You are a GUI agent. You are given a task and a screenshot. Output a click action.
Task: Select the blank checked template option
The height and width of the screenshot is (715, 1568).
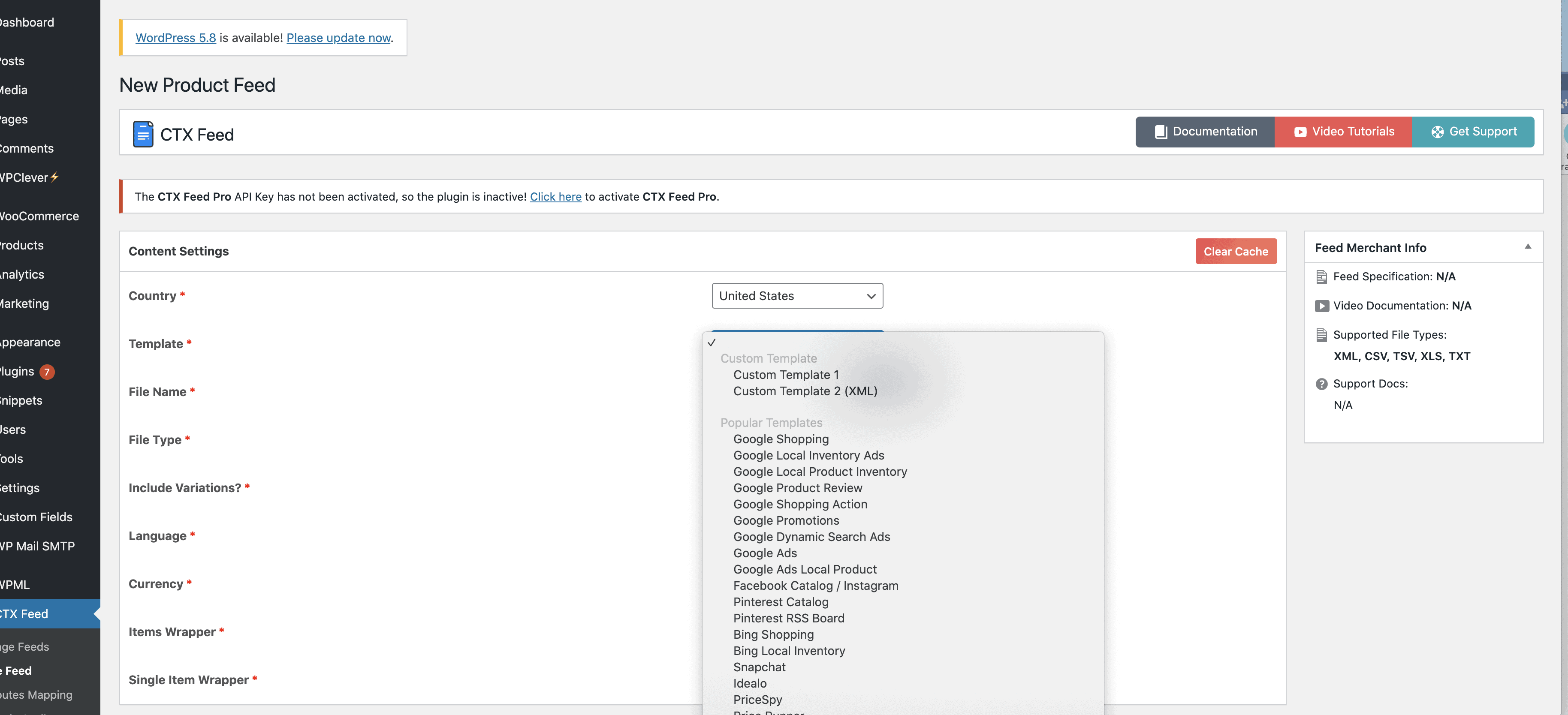(902, 342)
